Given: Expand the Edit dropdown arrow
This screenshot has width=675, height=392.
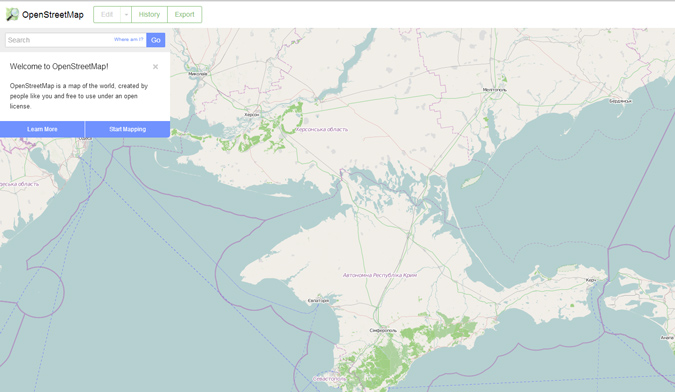Looking at the screenshot, I should pos(126,15).
